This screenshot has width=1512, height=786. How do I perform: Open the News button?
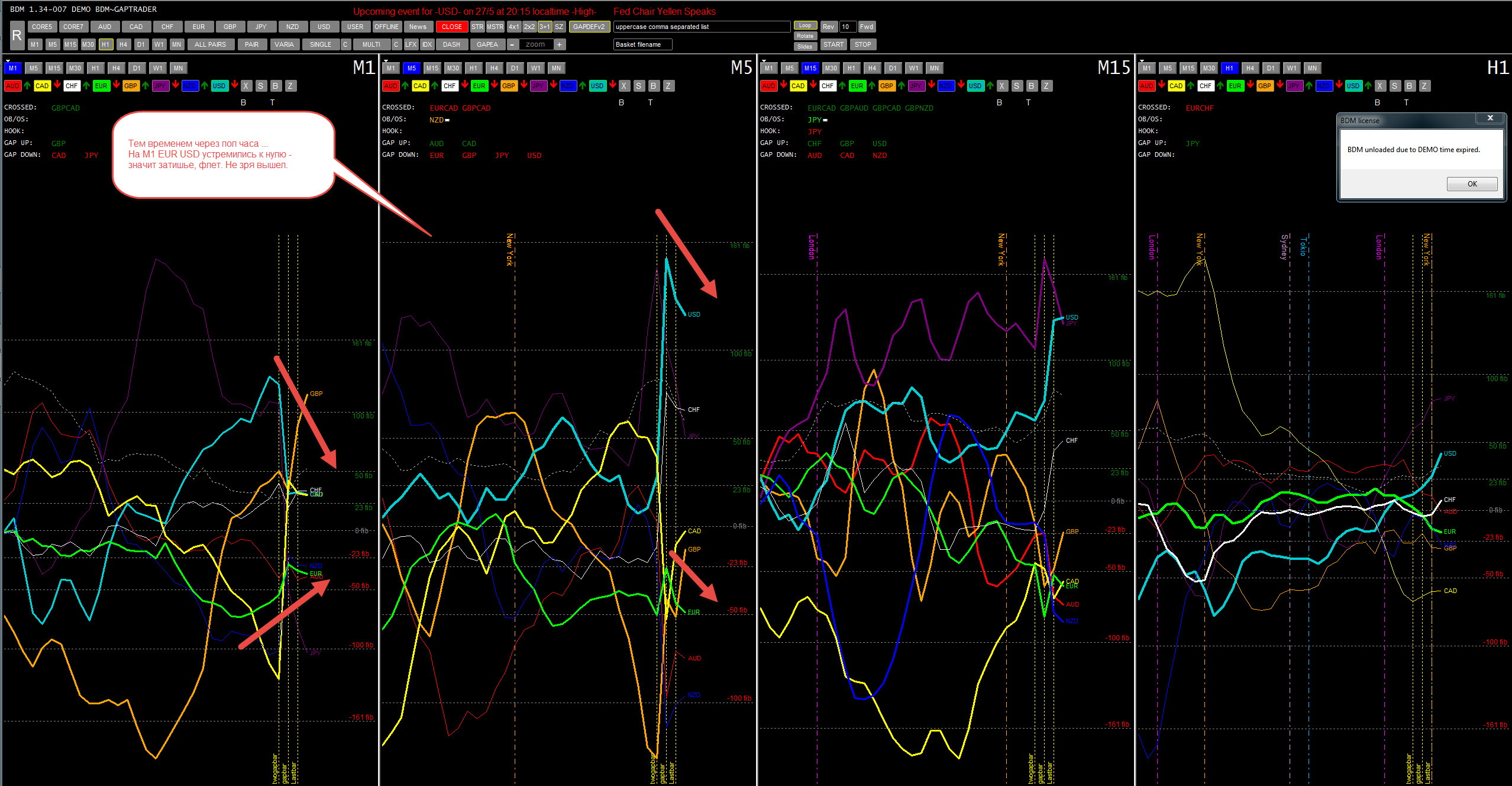point(418,27)
